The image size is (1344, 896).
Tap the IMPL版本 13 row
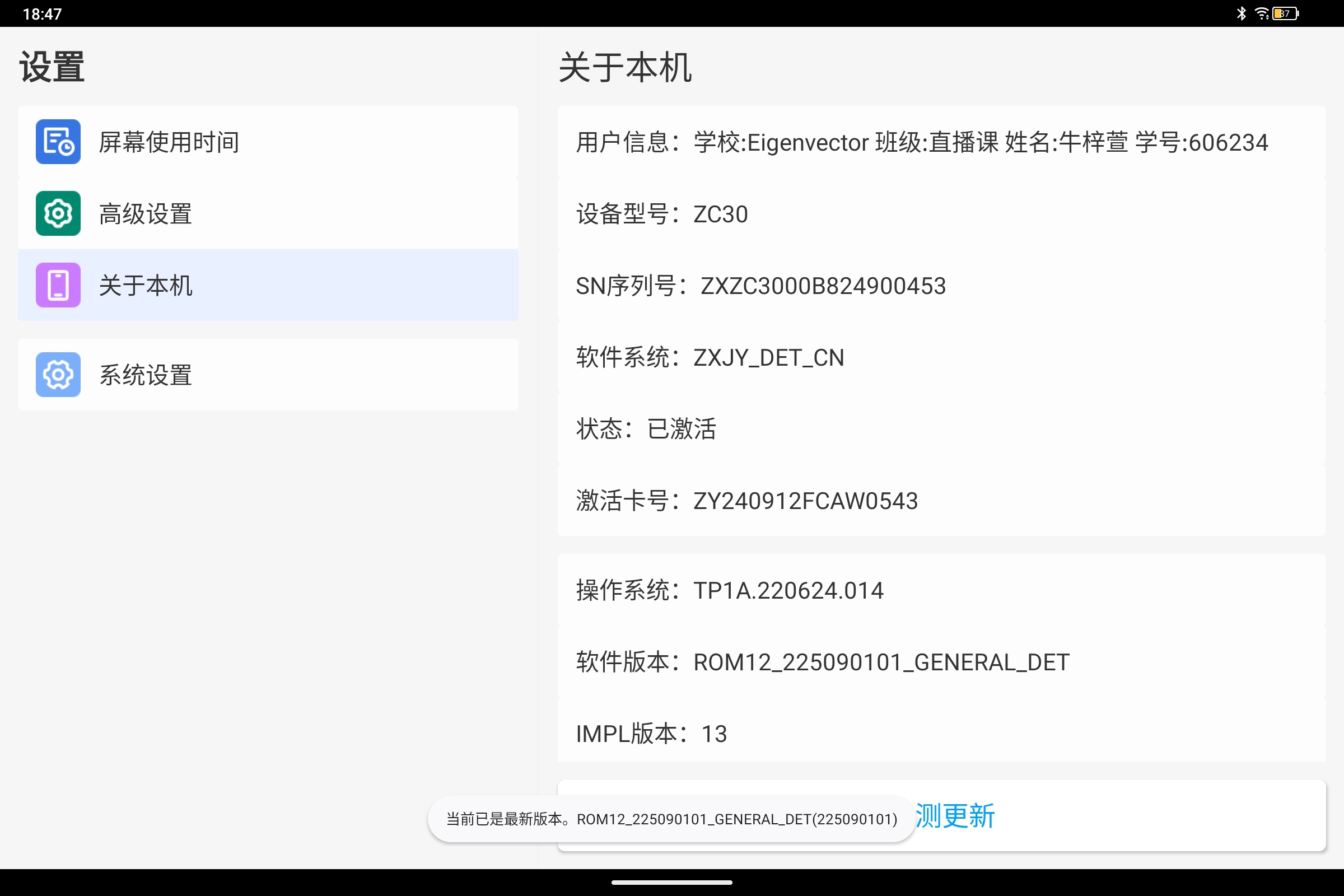pos(941,730)
